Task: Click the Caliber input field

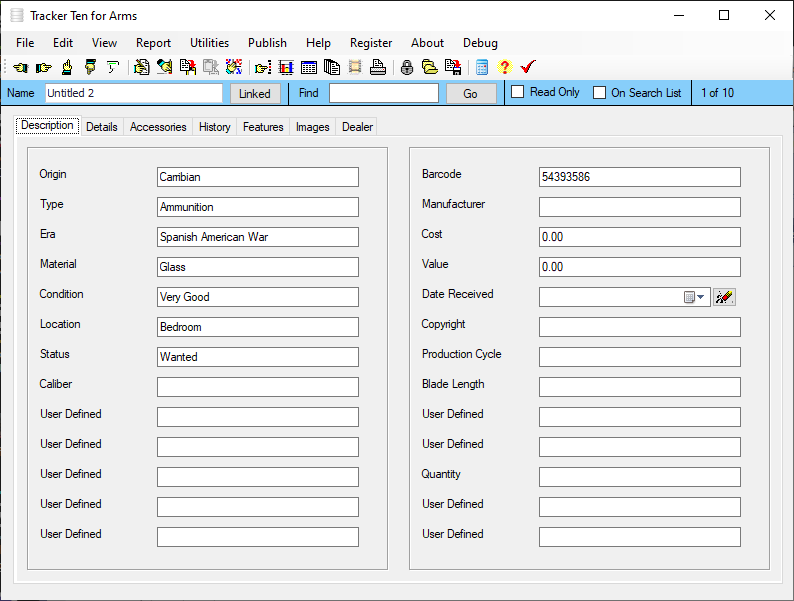Action: (x=258, y=387)
